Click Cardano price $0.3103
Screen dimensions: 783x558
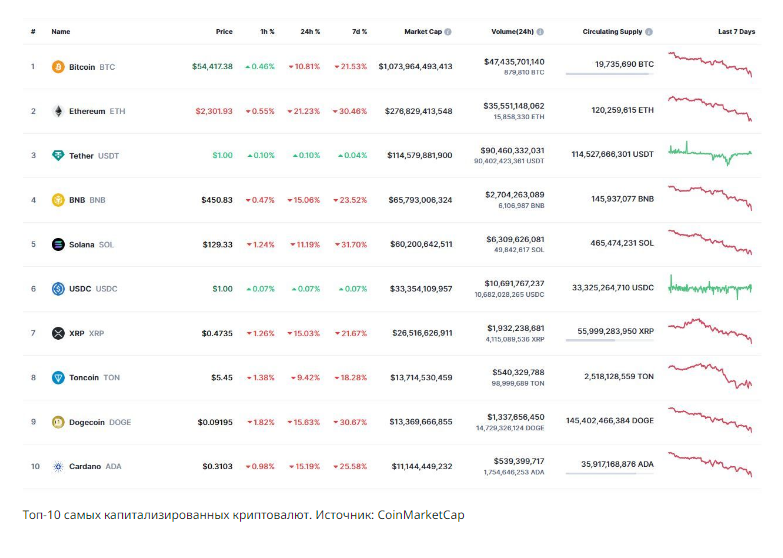click(217, 467)
